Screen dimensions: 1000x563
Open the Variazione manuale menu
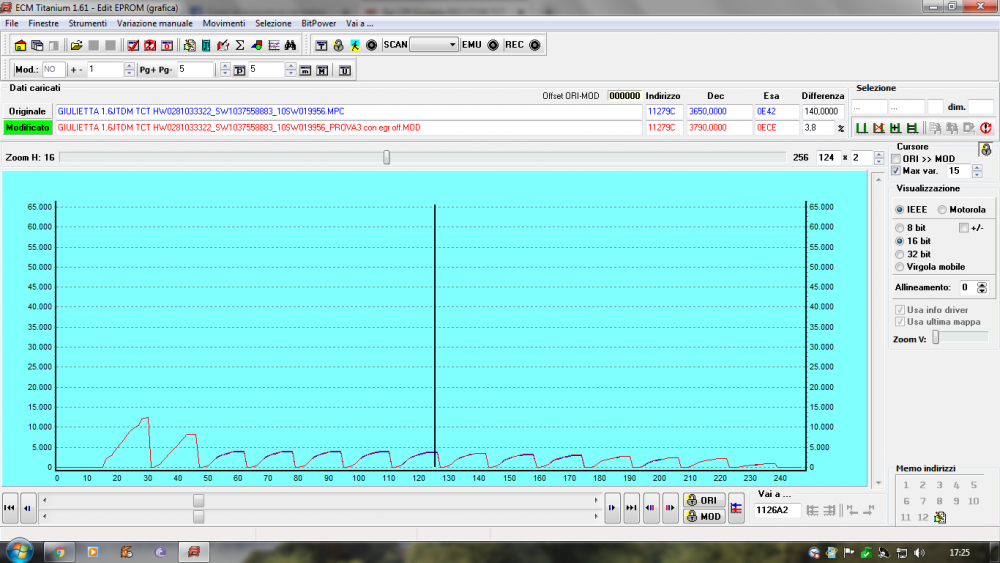[x=154, y=24]
